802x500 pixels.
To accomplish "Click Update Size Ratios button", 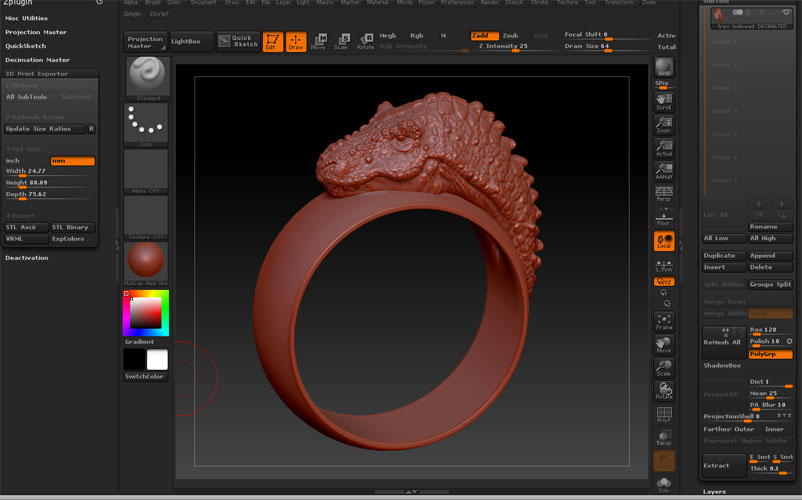I will coord(45,129).
